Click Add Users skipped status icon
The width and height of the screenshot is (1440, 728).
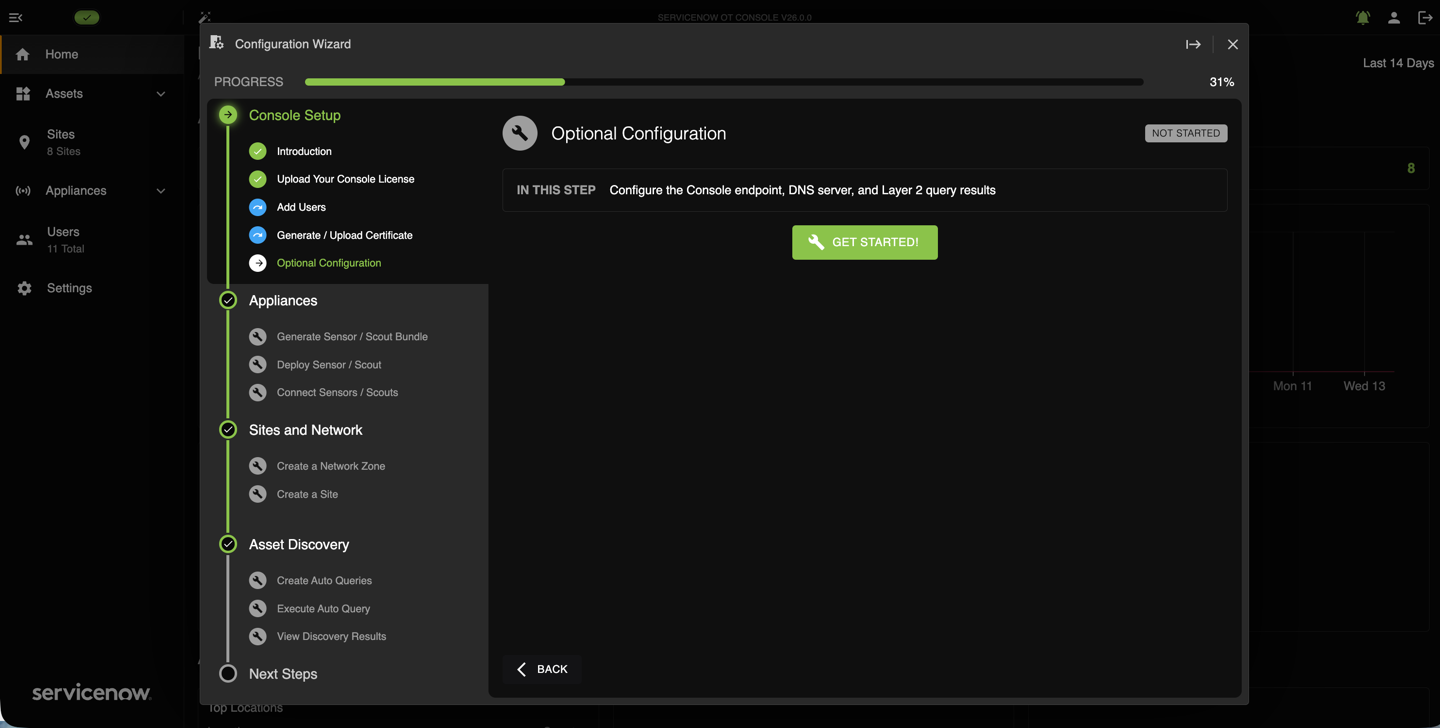pyautogui.click(x=258, y=207)
